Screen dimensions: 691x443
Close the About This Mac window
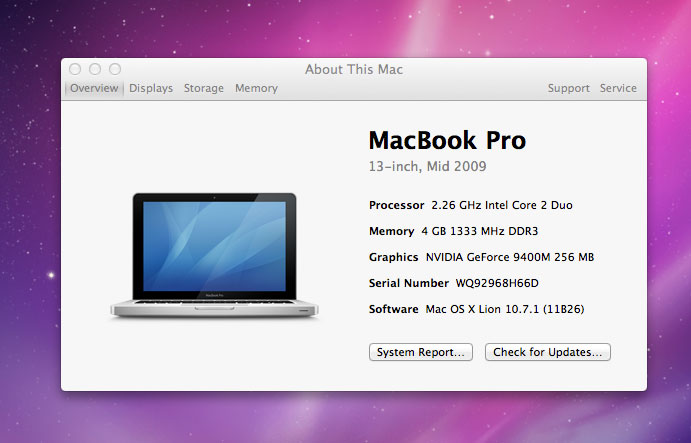[x=75, y=69]
